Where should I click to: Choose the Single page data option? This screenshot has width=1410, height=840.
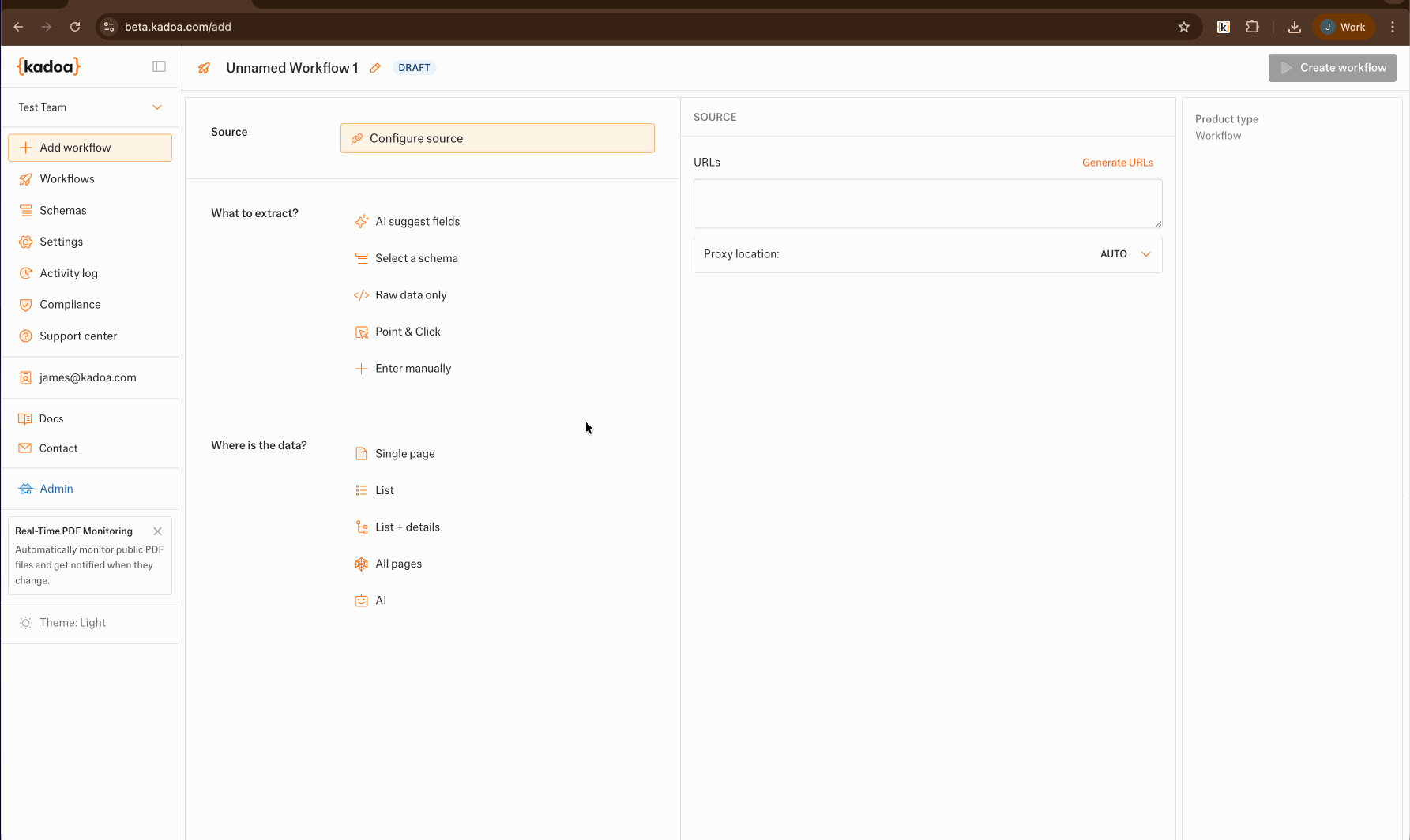pos(404,454)
